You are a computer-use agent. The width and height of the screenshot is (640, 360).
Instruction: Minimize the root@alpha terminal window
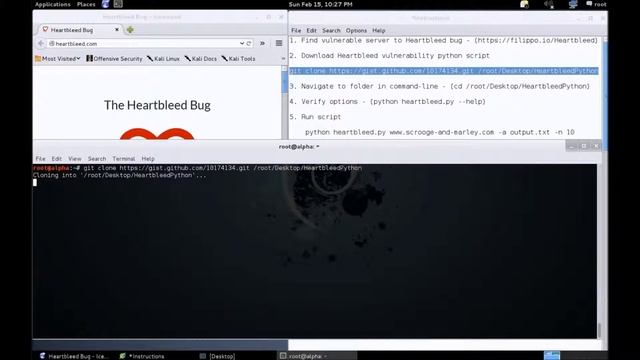pos(572,146)
